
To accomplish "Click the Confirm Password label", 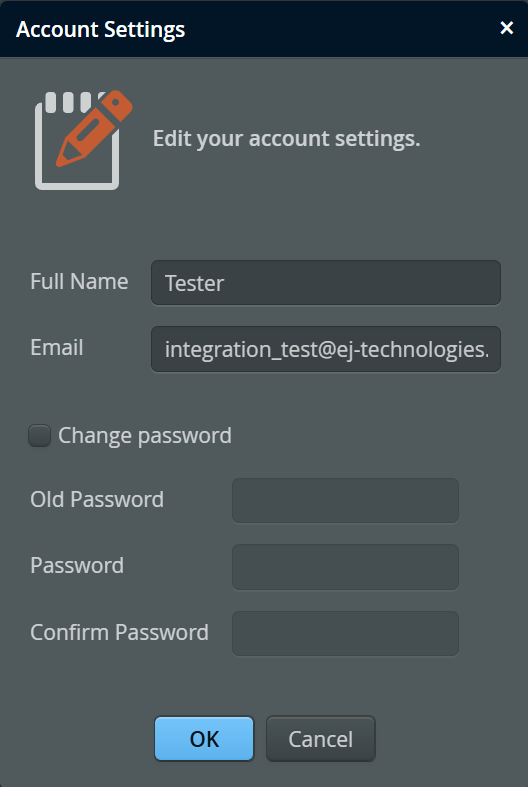I will click(119, 632).
